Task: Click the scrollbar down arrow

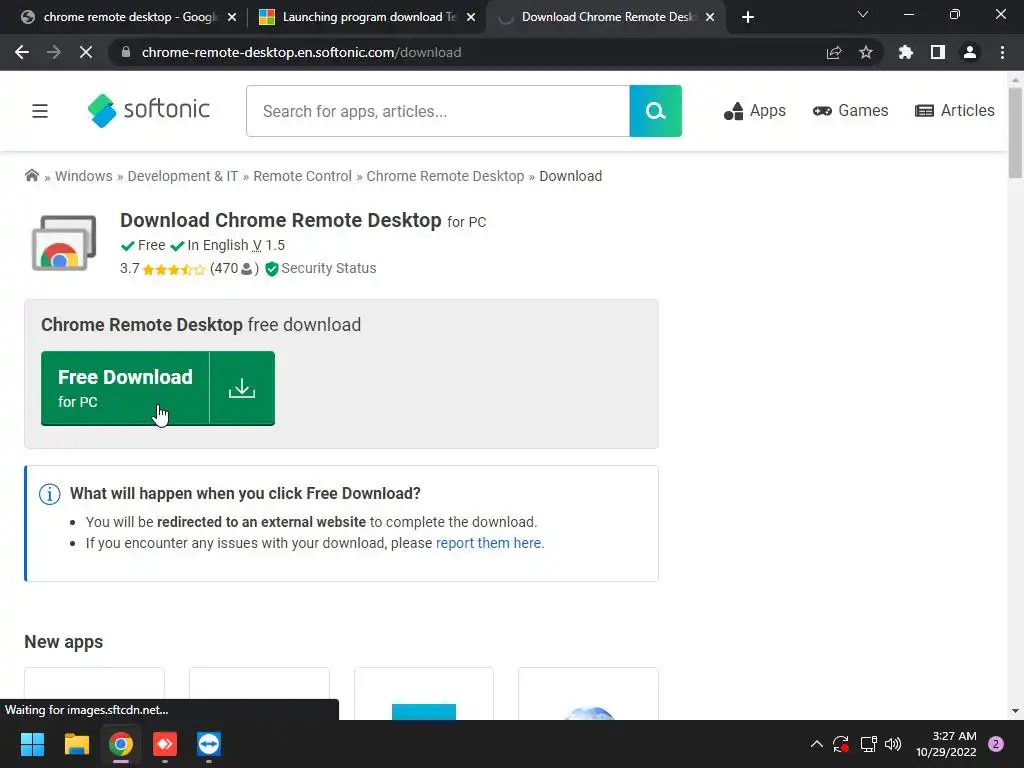Action: pos(1015,711)
